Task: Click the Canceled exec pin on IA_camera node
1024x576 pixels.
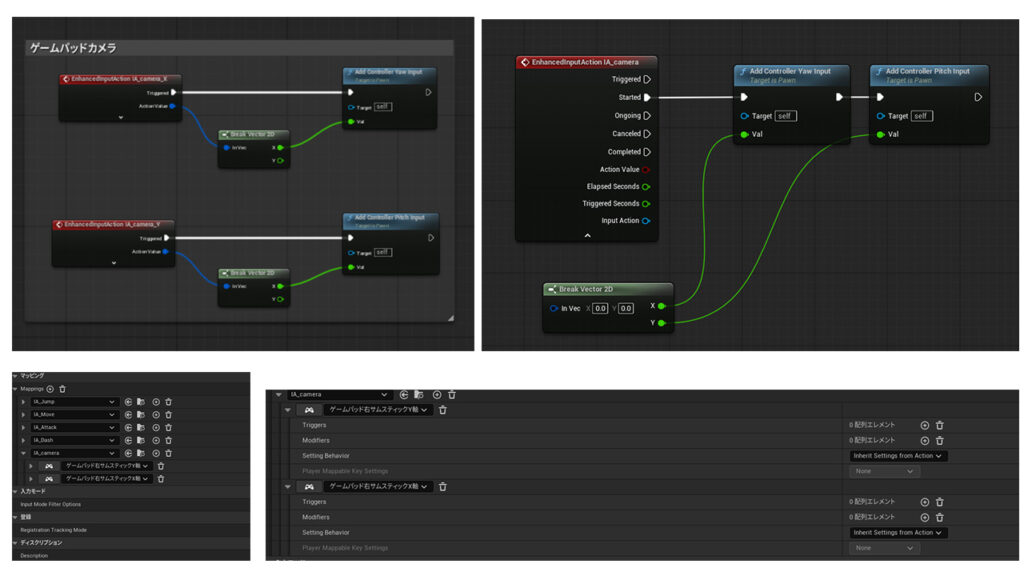Action: point(647,133)
